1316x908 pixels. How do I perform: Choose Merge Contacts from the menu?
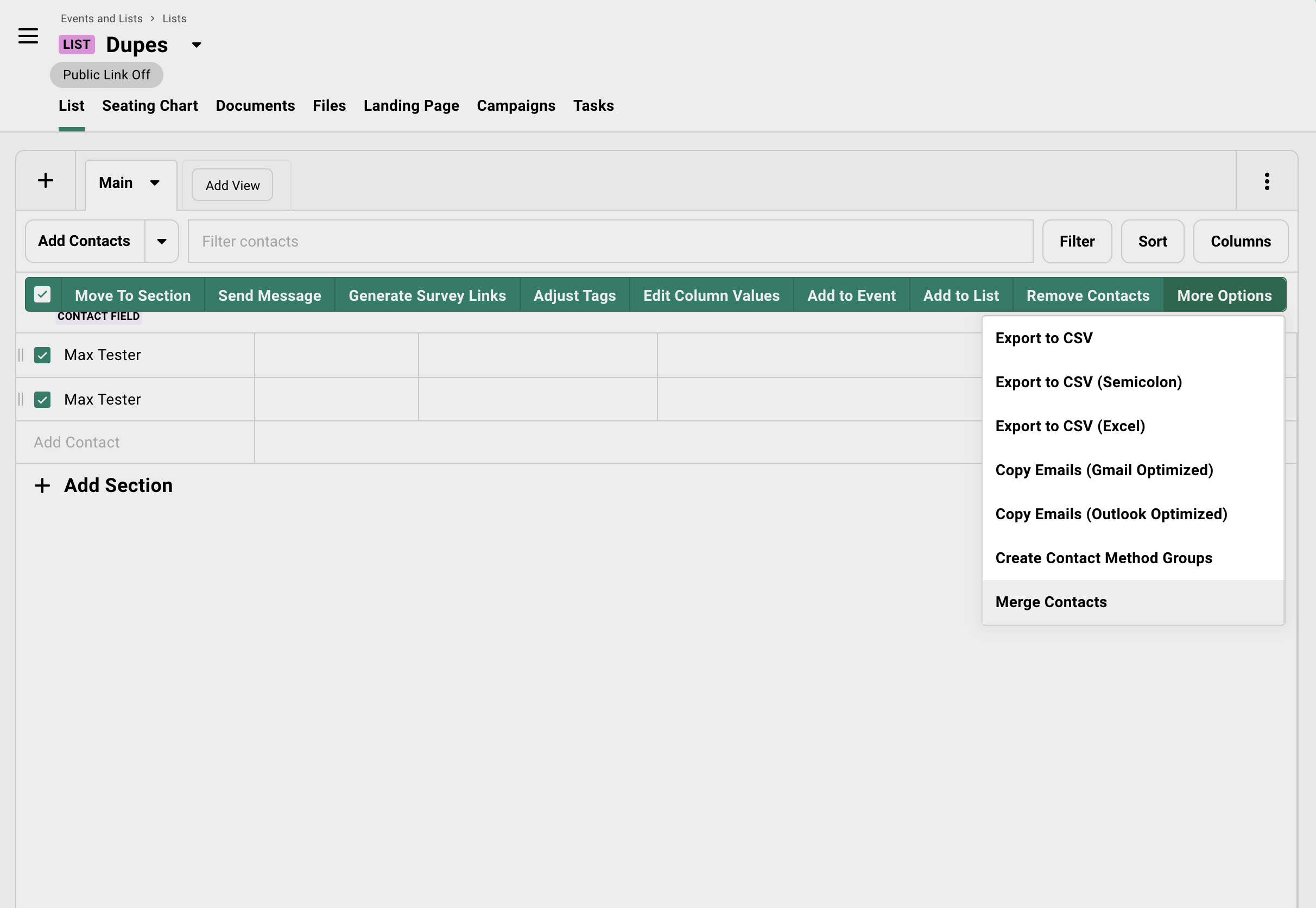(x=1051, y=602)
